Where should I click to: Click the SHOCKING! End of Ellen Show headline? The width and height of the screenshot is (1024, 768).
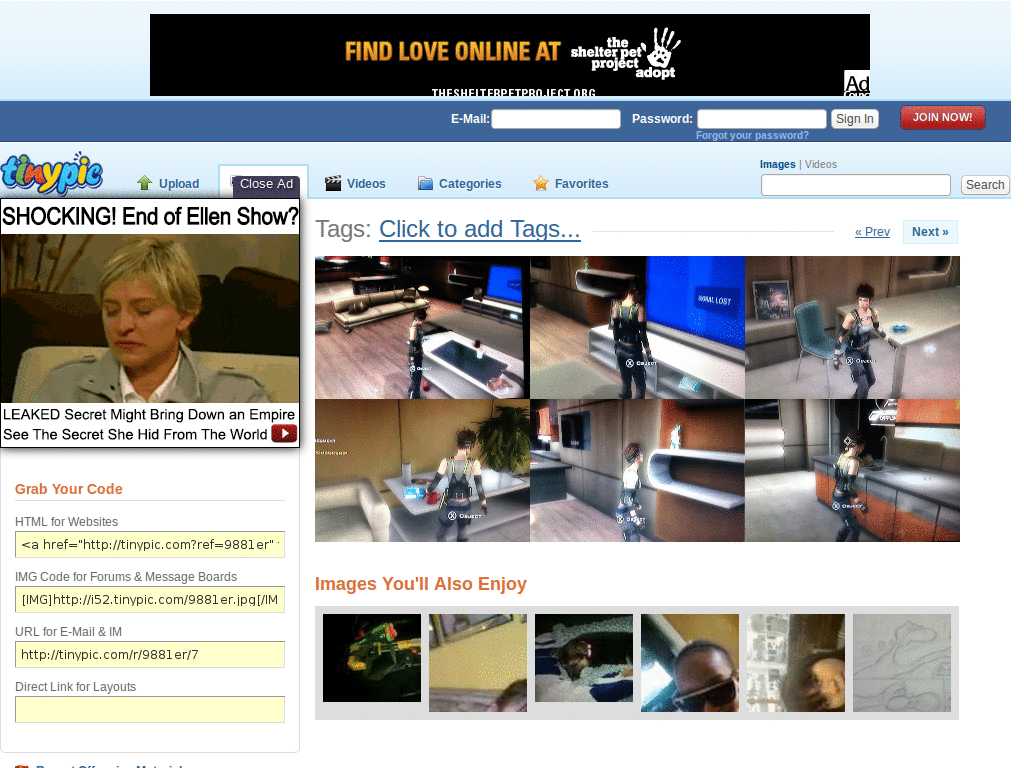[150, 216]
